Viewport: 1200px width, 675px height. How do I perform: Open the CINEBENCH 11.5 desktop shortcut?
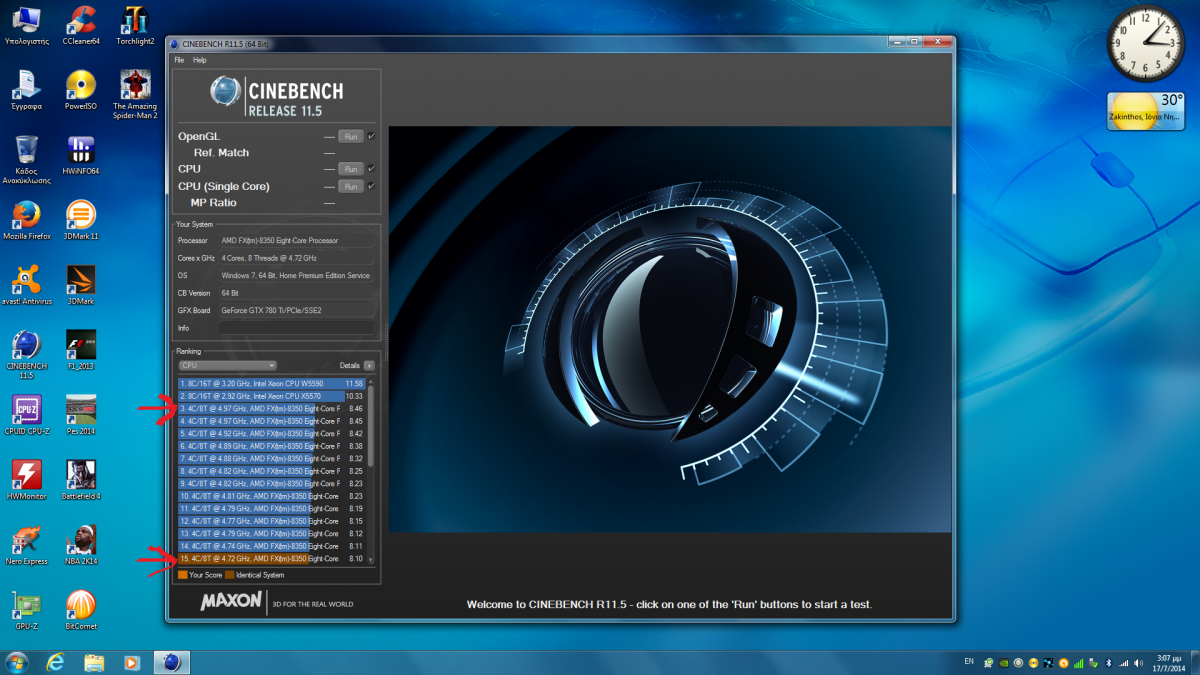click(x=27, y=354)
